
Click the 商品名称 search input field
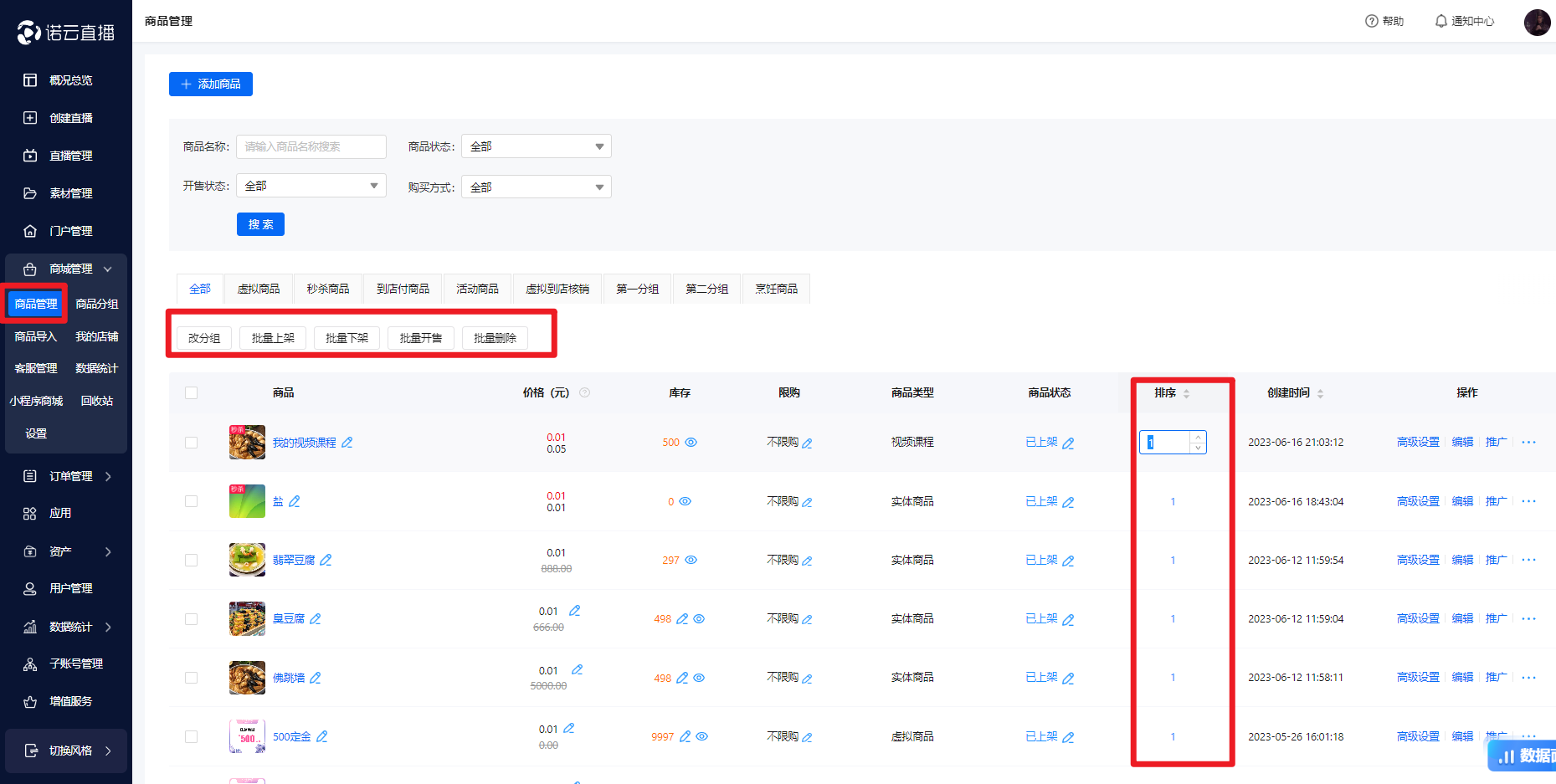pos(311,146)
